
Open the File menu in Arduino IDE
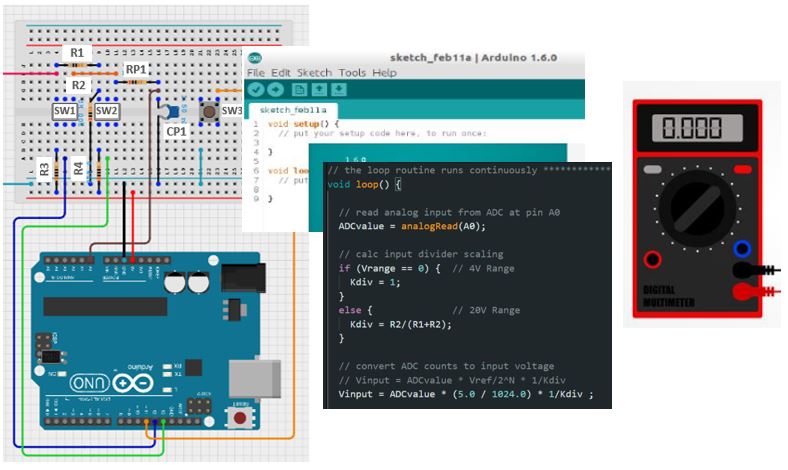coord(256,73)
